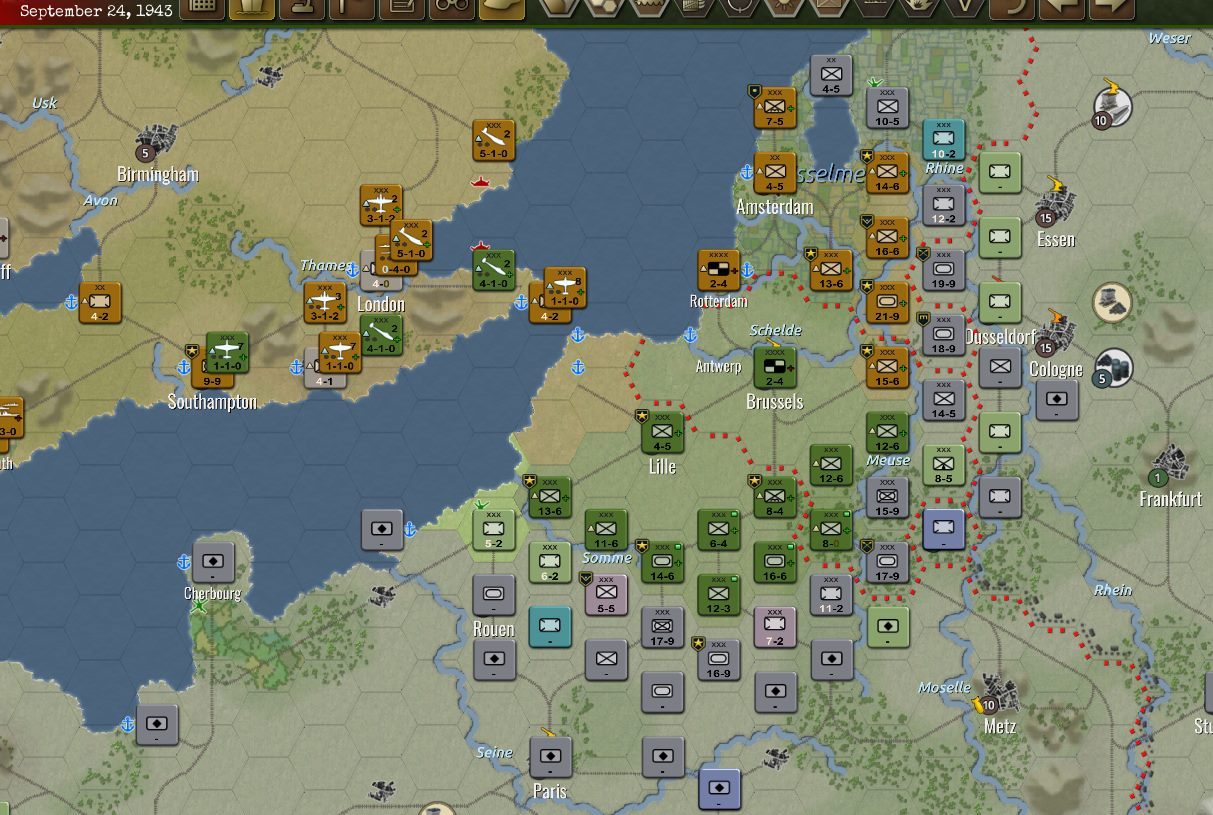Select the Metz city icon

coord(995,694)
